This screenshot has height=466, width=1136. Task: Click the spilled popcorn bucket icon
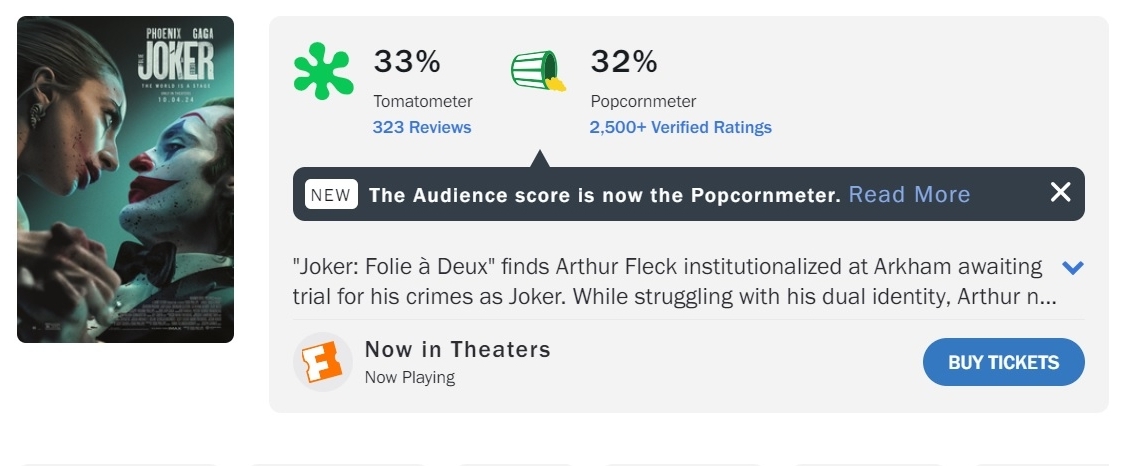click(x=538, y=72)
